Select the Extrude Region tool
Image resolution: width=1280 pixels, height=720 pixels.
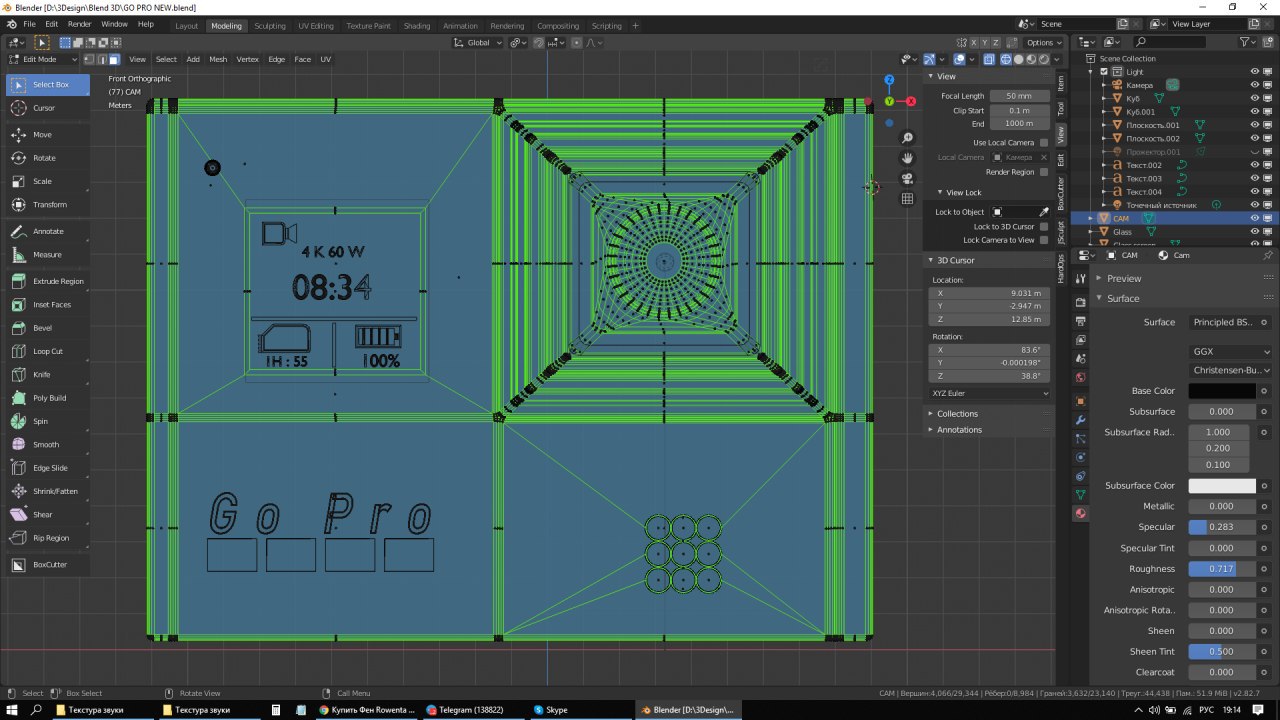(x=47, y=281)
